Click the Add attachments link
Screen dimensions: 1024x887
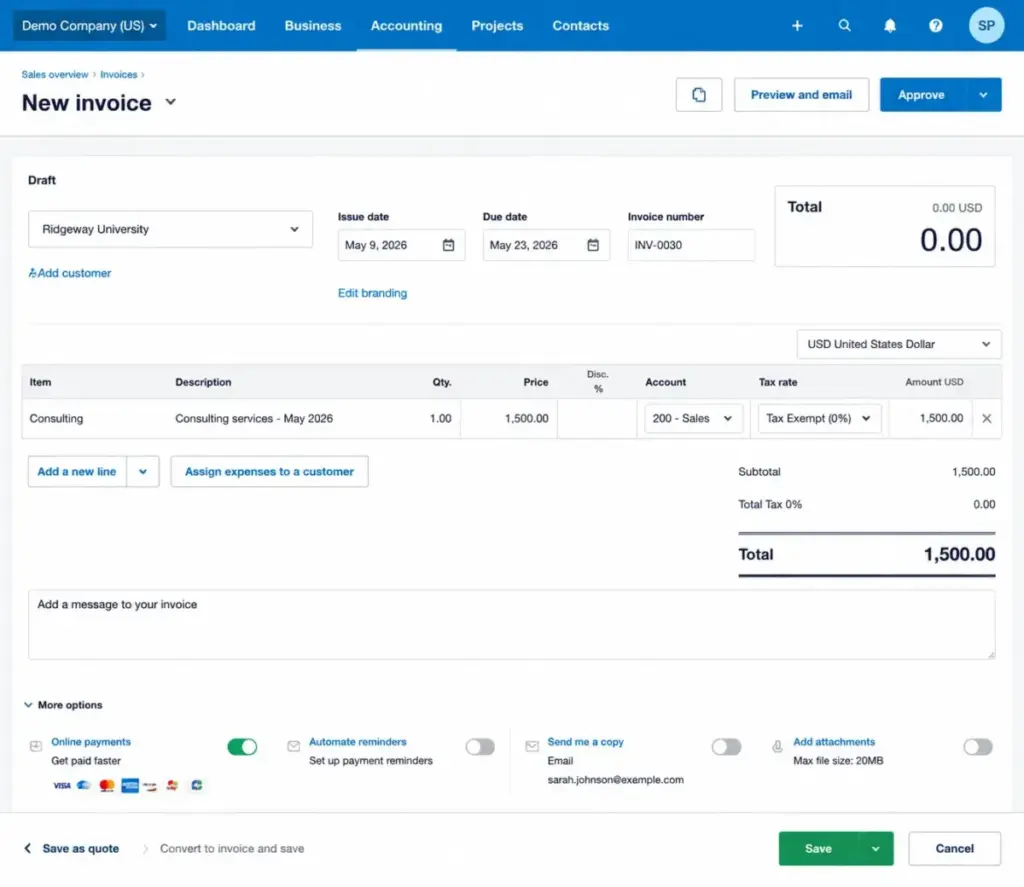click(833, 742)
